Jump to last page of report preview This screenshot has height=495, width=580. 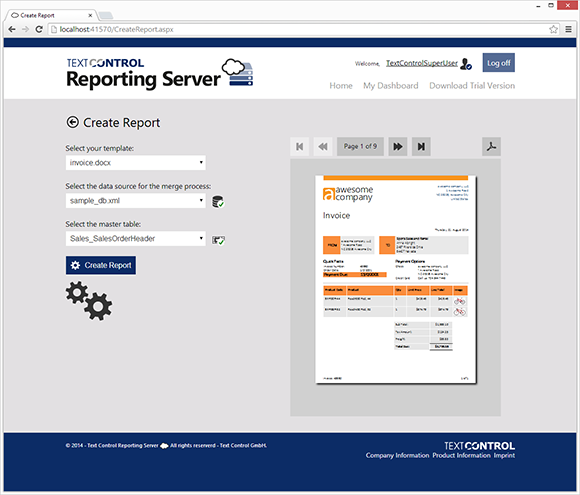[x=421, y=147]
